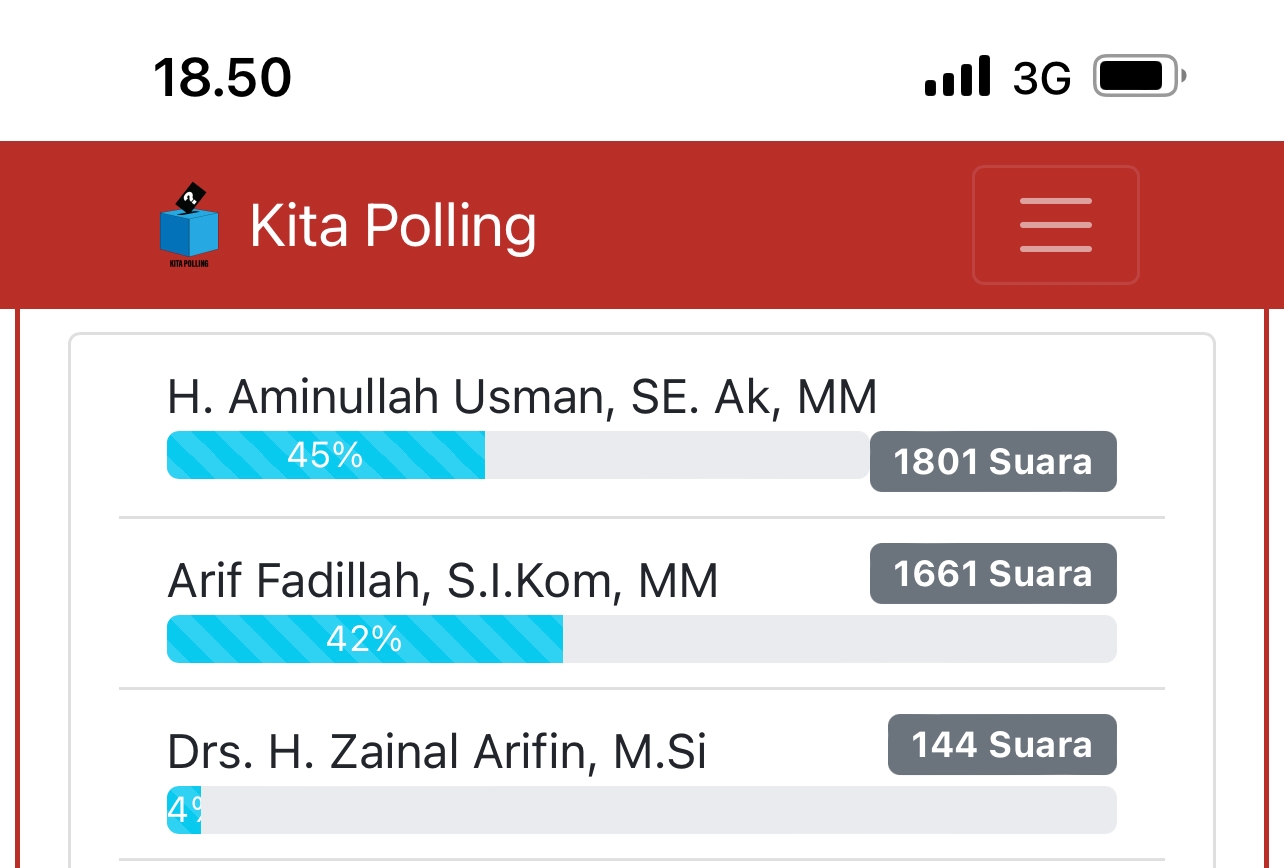Click candidate H. Aminullah Usman name

522,397
